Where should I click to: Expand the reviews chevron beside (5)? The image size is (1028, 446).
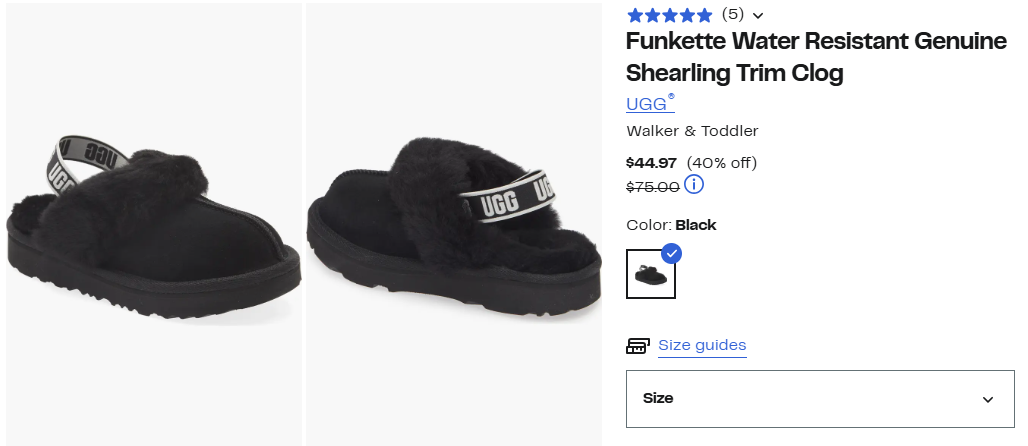coord(758,15)
